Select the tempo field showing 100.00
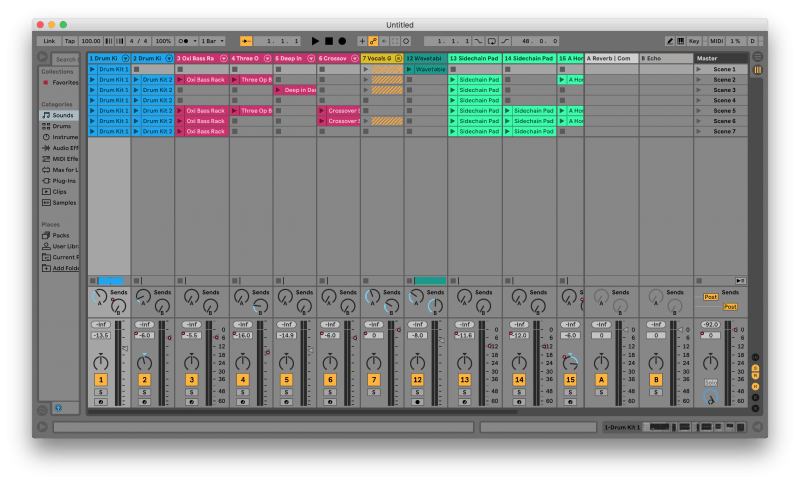 (x=91, y=41)
